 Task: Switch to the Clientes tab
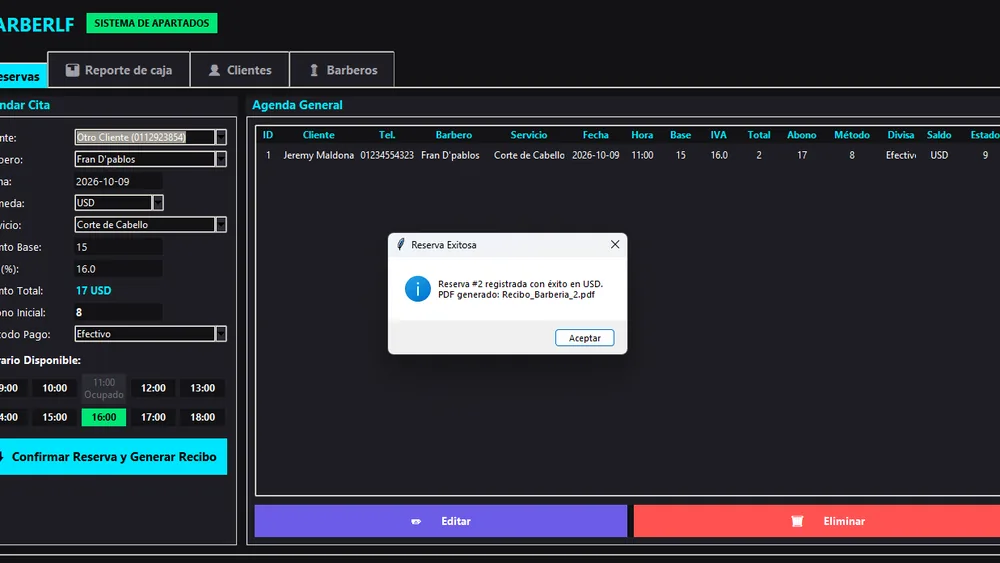pos(240,70)
